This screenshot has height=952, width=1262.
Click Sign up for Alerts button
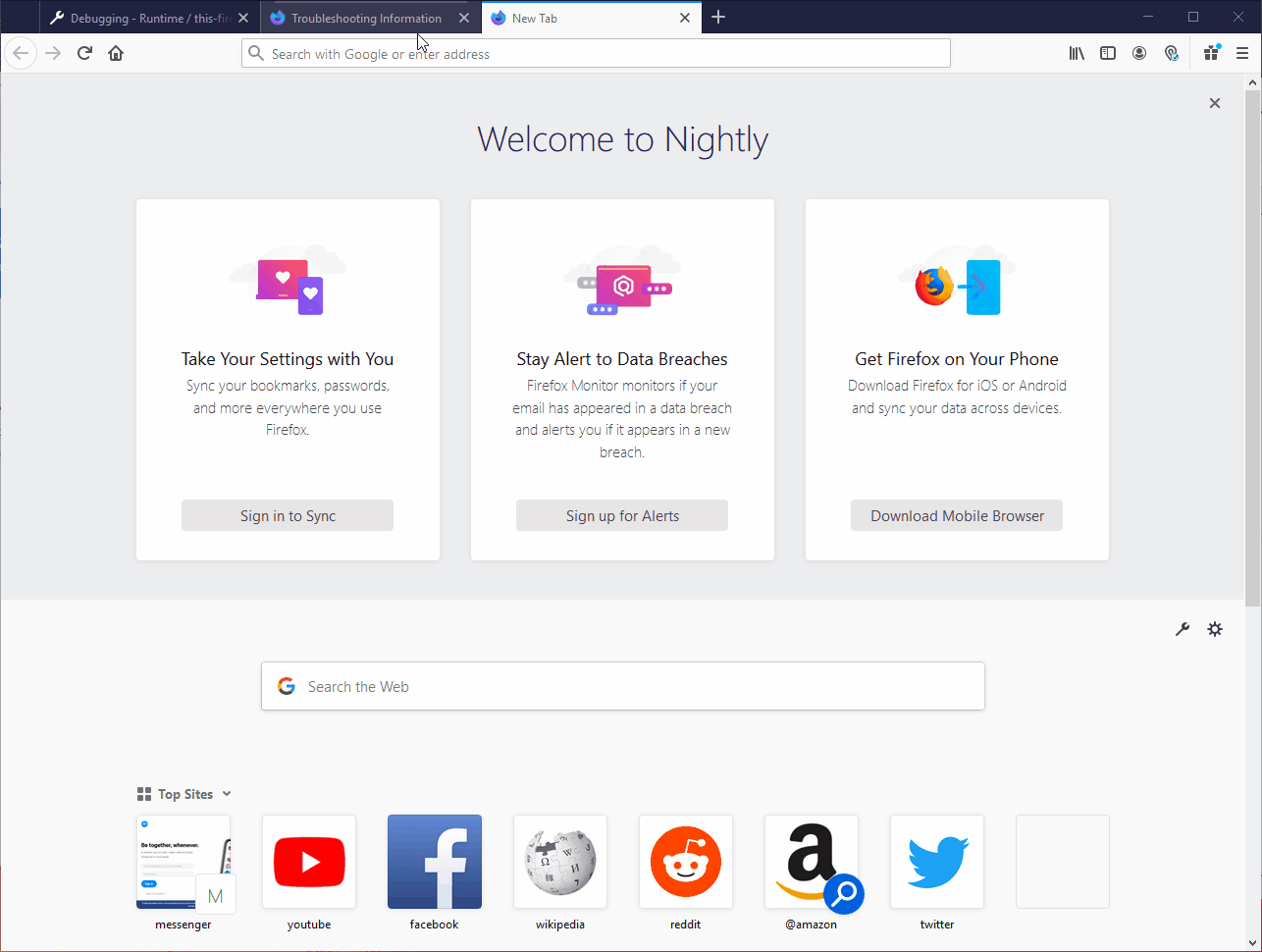pyautogui.click(x=622, y=515)
